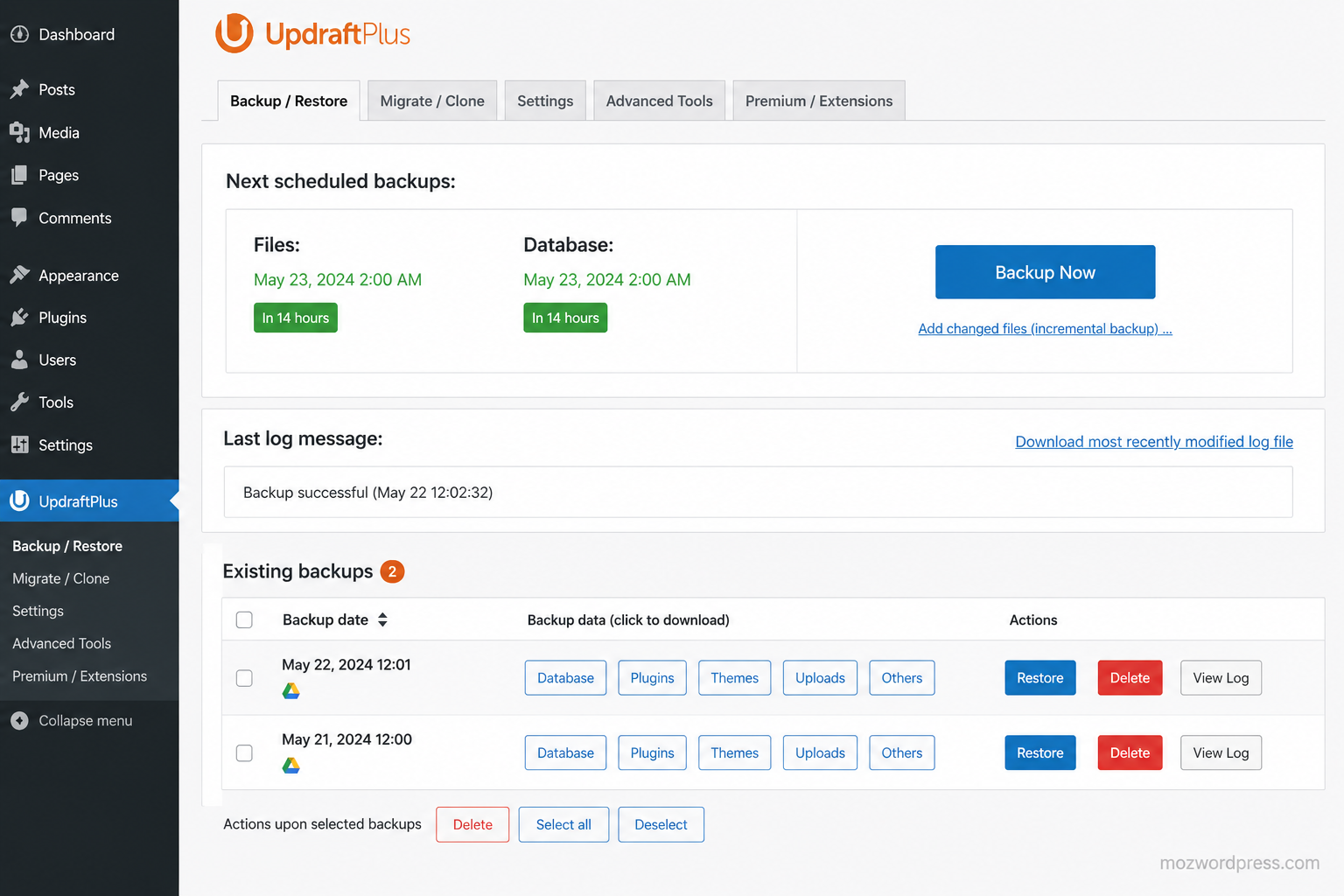Click Download most recently modified log file
1344x896 pixels.
pyautogui.click(x=1154, y=442)
